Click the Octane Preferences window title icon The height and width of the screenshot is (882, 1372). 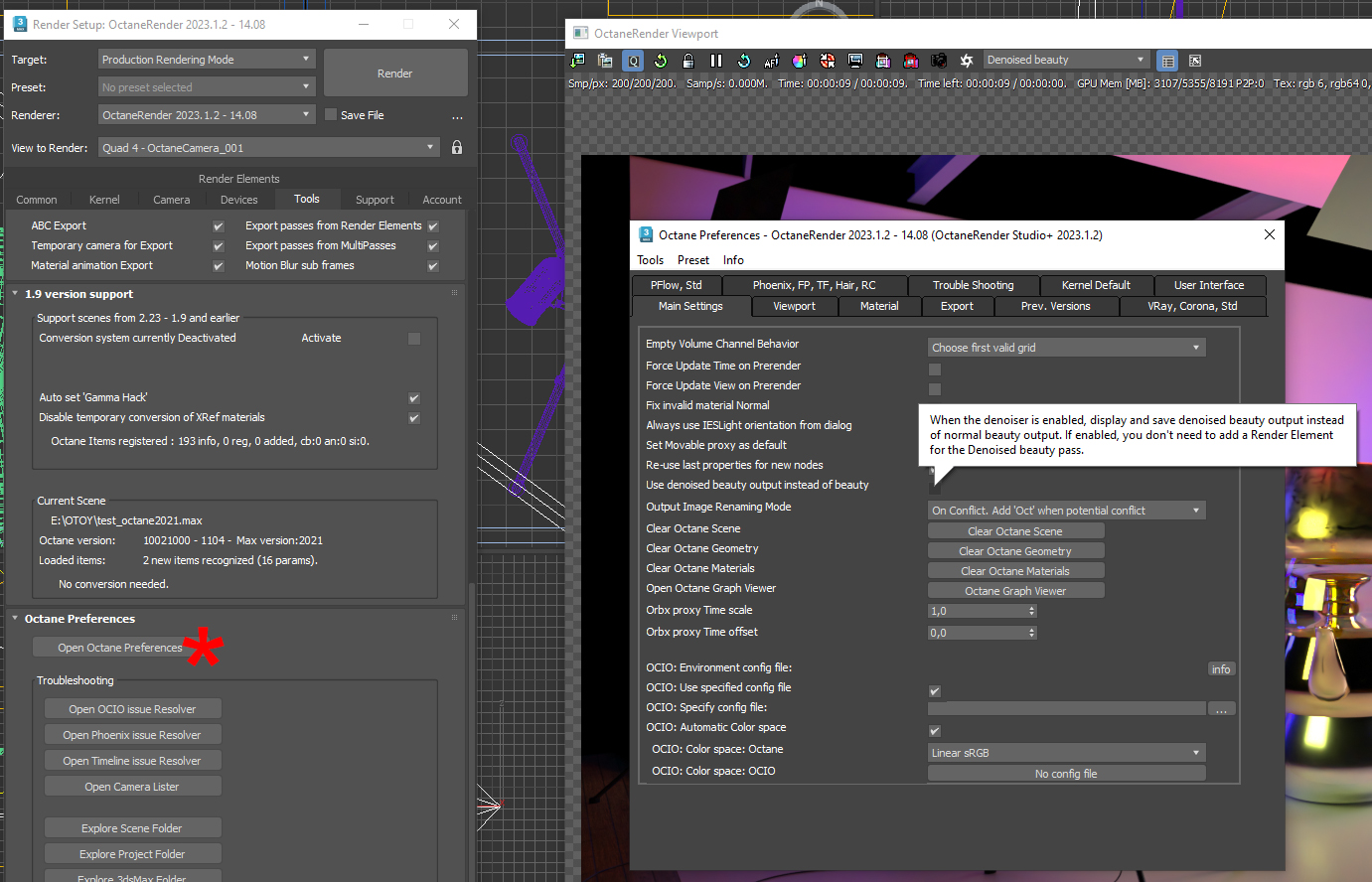coord(646,234)
